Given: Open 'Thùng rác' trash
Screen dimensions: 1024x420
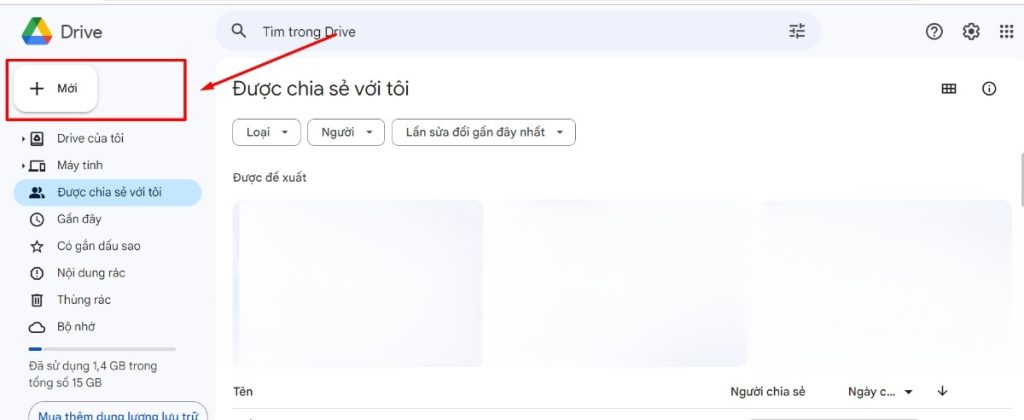Looking at the screenshot, I should pos(84,300).
